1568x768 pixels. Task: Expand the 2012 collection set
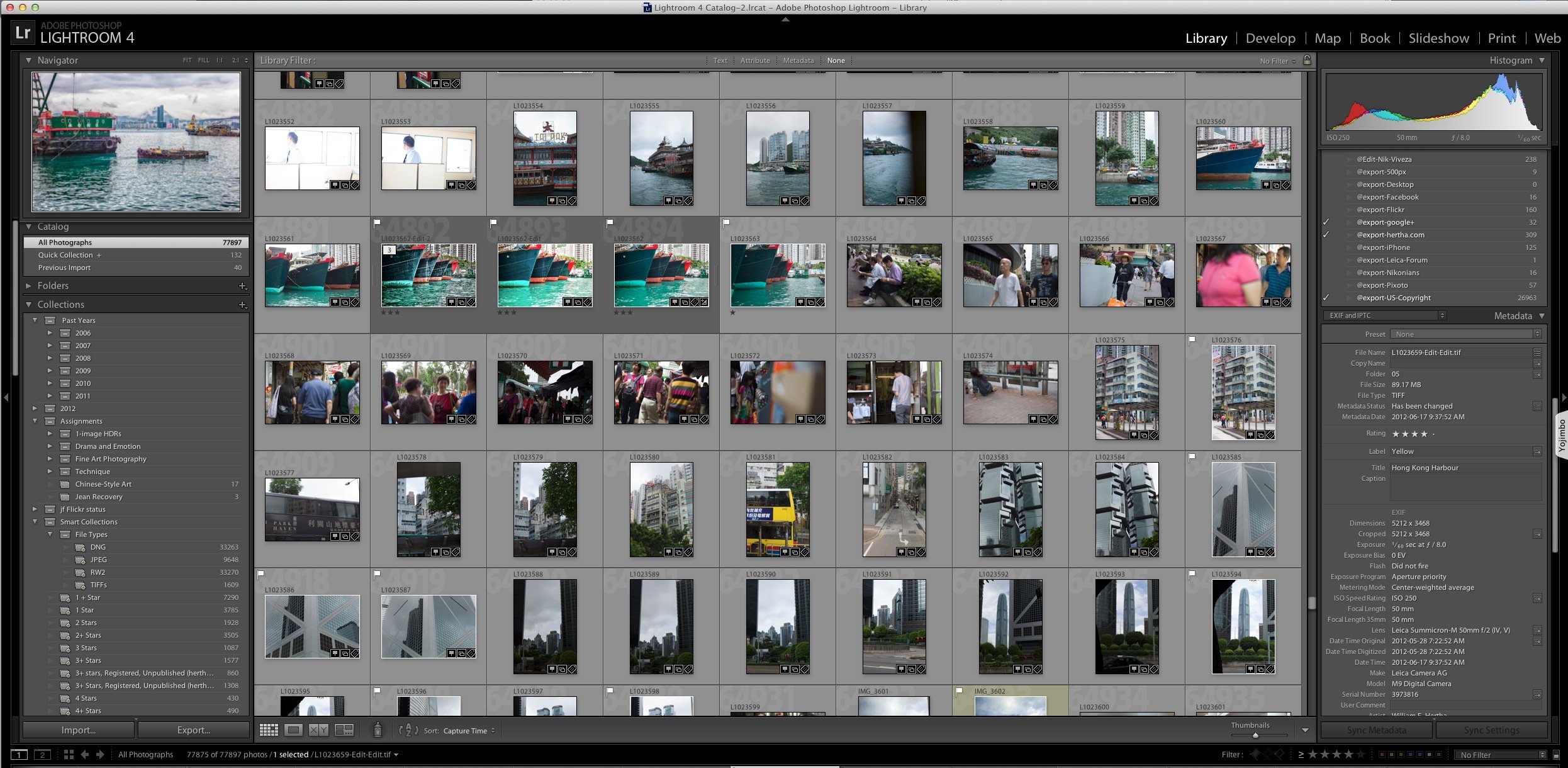pyautogui.click(x=35, y=409)
